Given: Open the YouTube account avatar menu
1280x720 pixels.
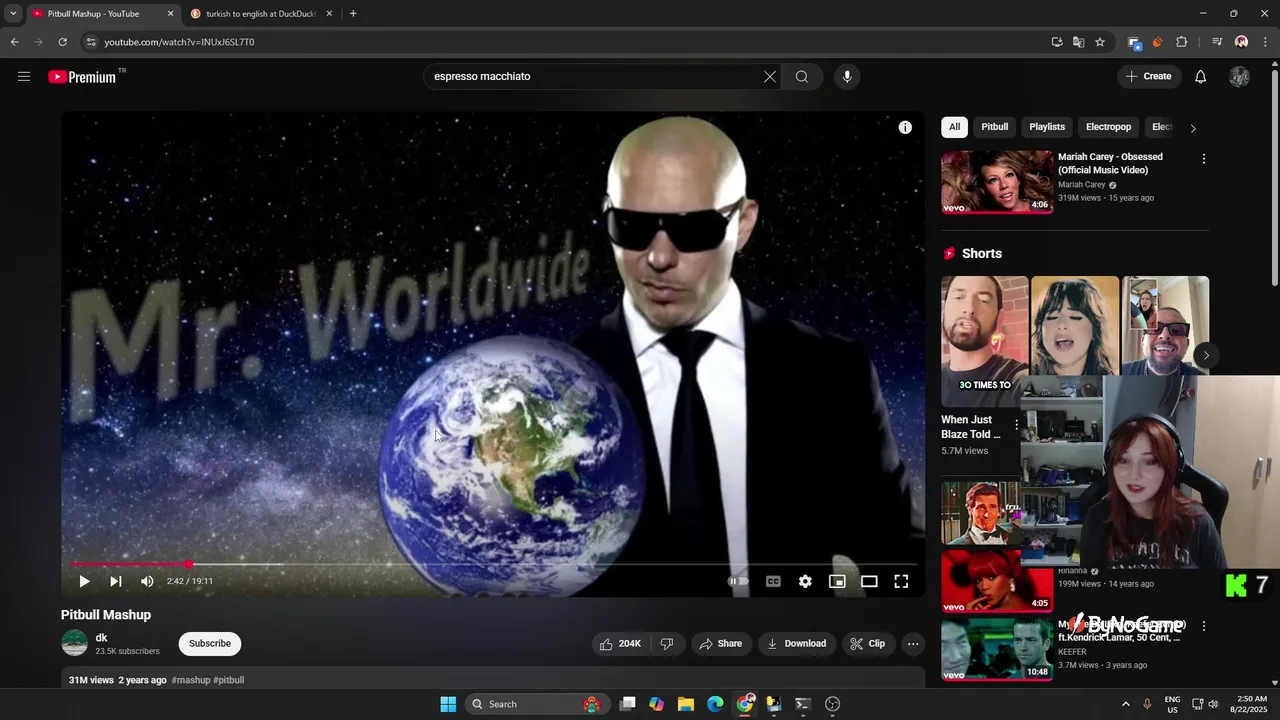Looking at the screenshot, I should point(1239,76).
